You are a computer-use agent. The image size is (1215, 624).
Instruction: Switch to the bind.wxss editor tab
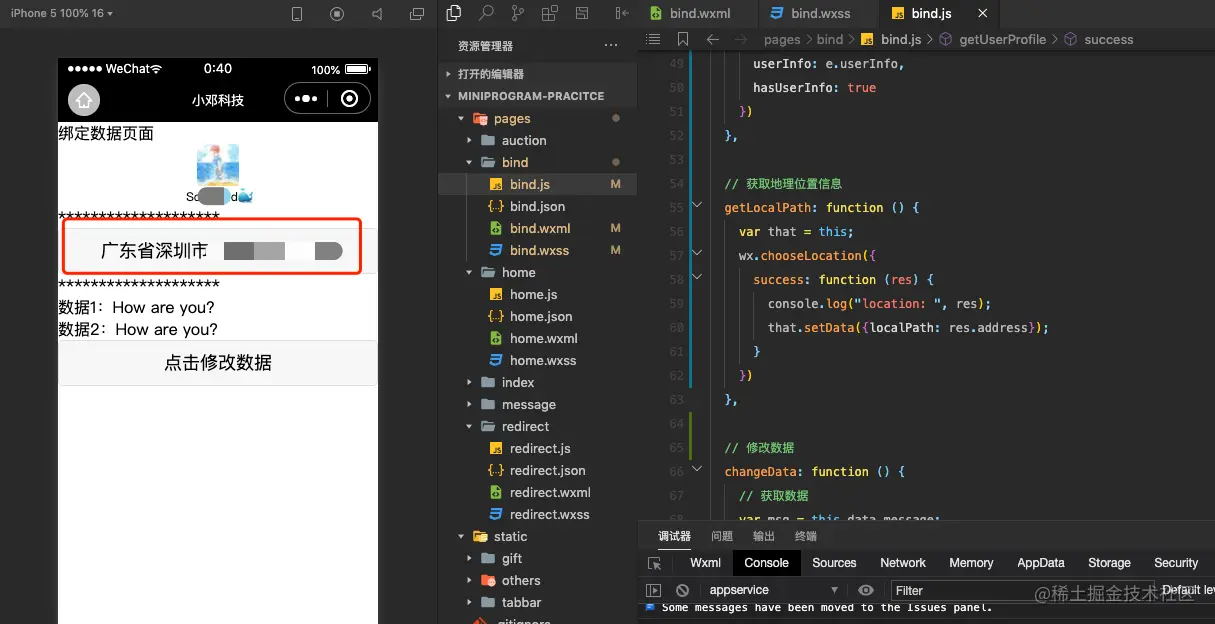click(x=818, y=13)
